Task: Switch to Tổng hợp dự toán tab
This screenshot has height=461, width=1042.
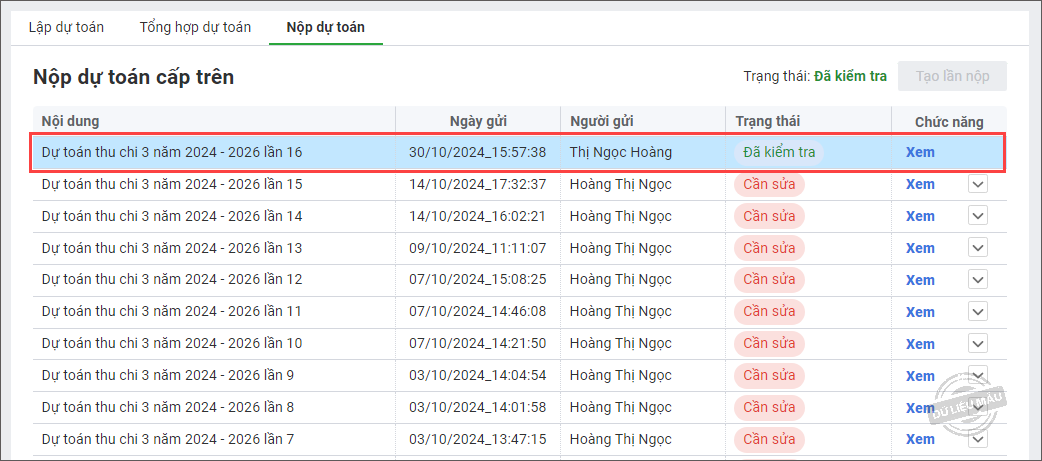Action: 195,27
